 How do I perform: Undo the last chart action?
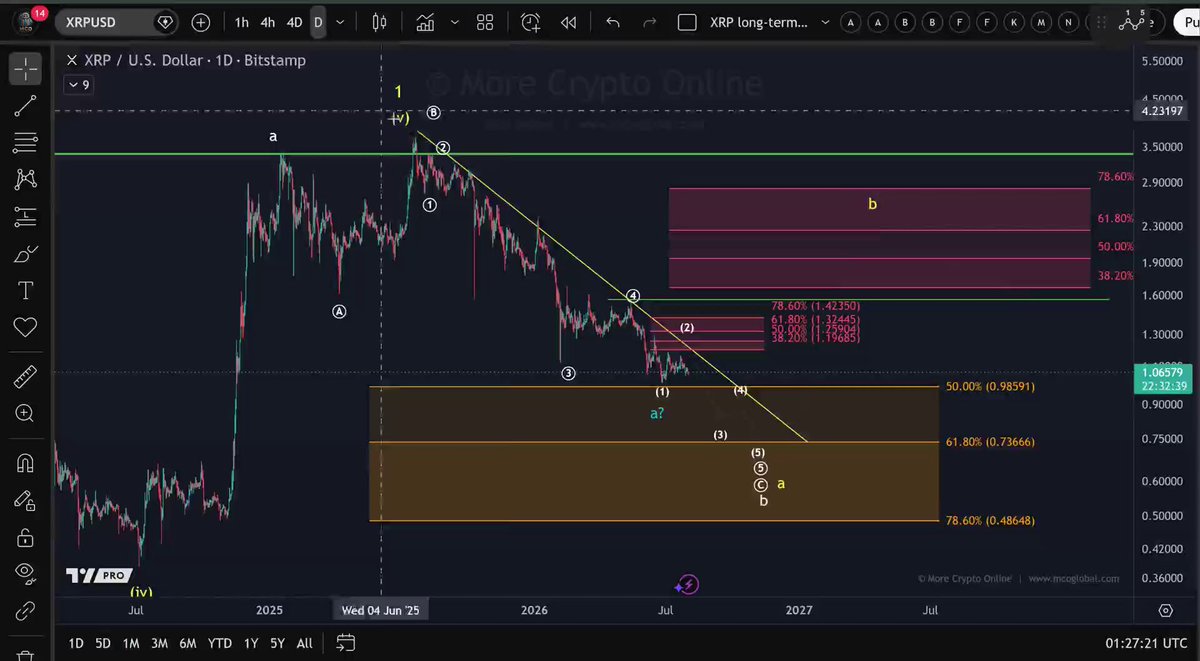[613, 22]
